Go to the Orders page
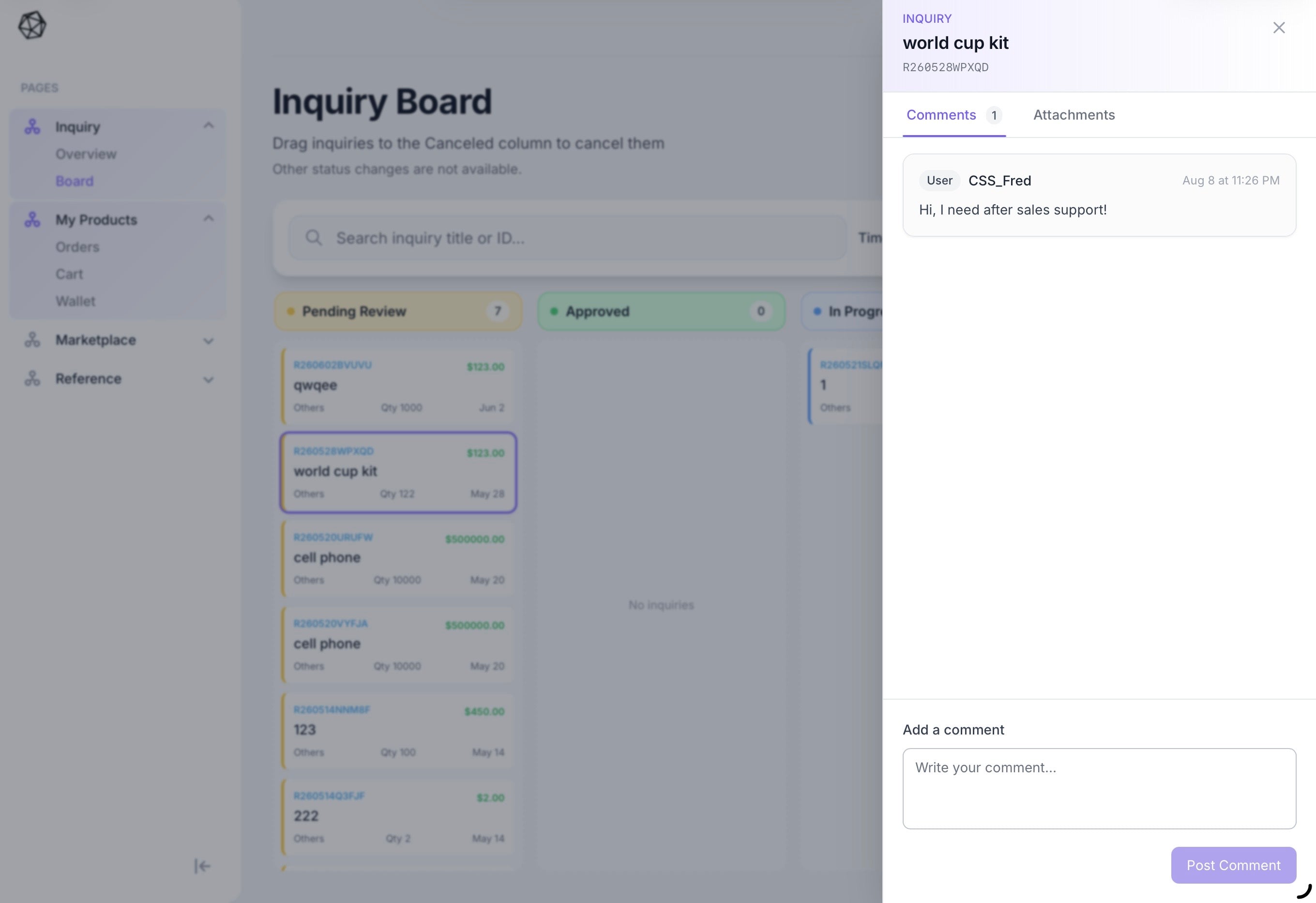Viewport: 1316px width, 903px height. (x=77, y=247)
